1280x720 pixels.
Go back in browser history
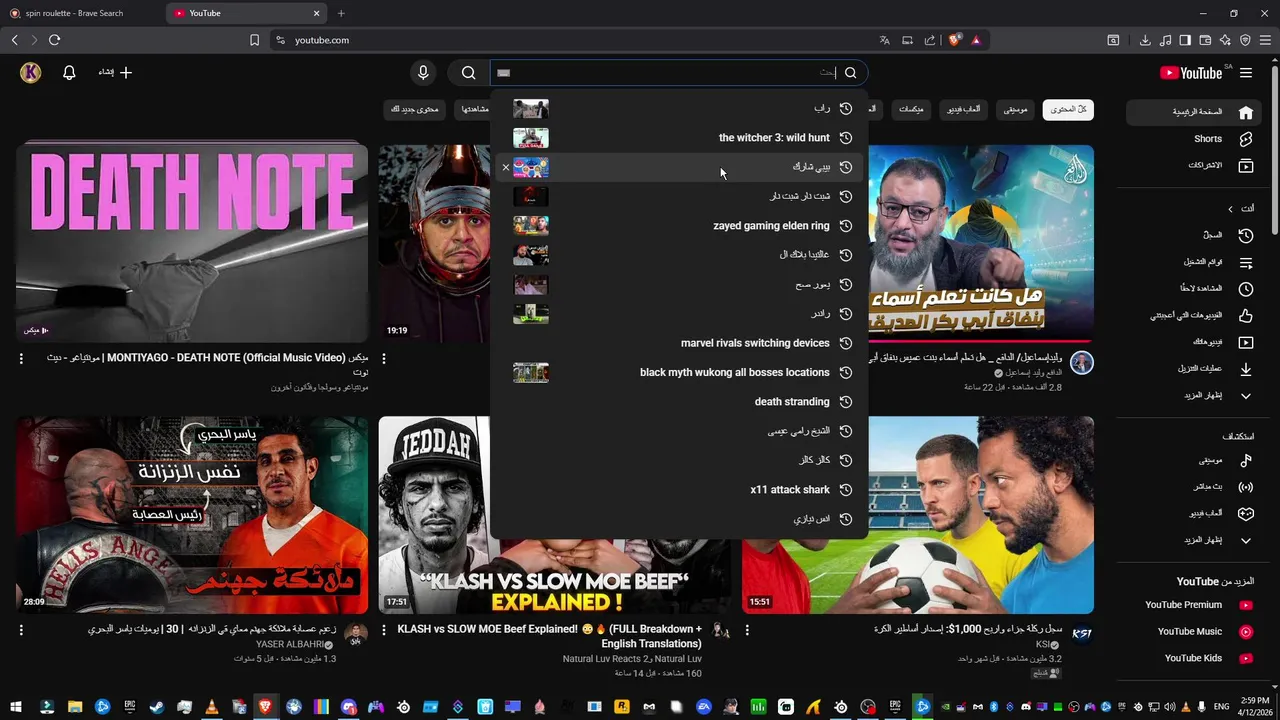14,40
